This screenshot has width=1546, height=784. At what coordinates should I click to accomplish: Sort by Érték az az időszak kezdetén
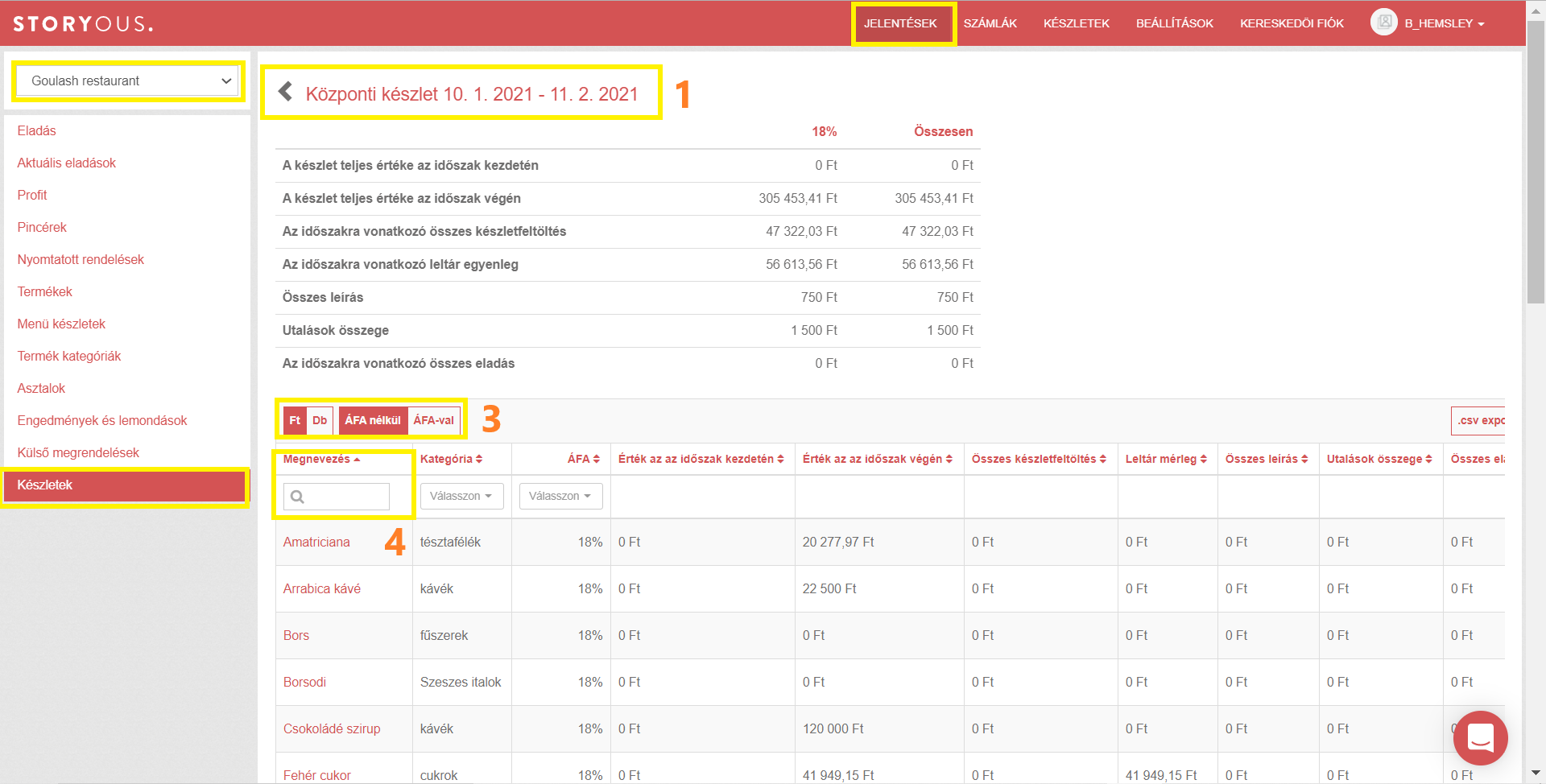point(701,459)
